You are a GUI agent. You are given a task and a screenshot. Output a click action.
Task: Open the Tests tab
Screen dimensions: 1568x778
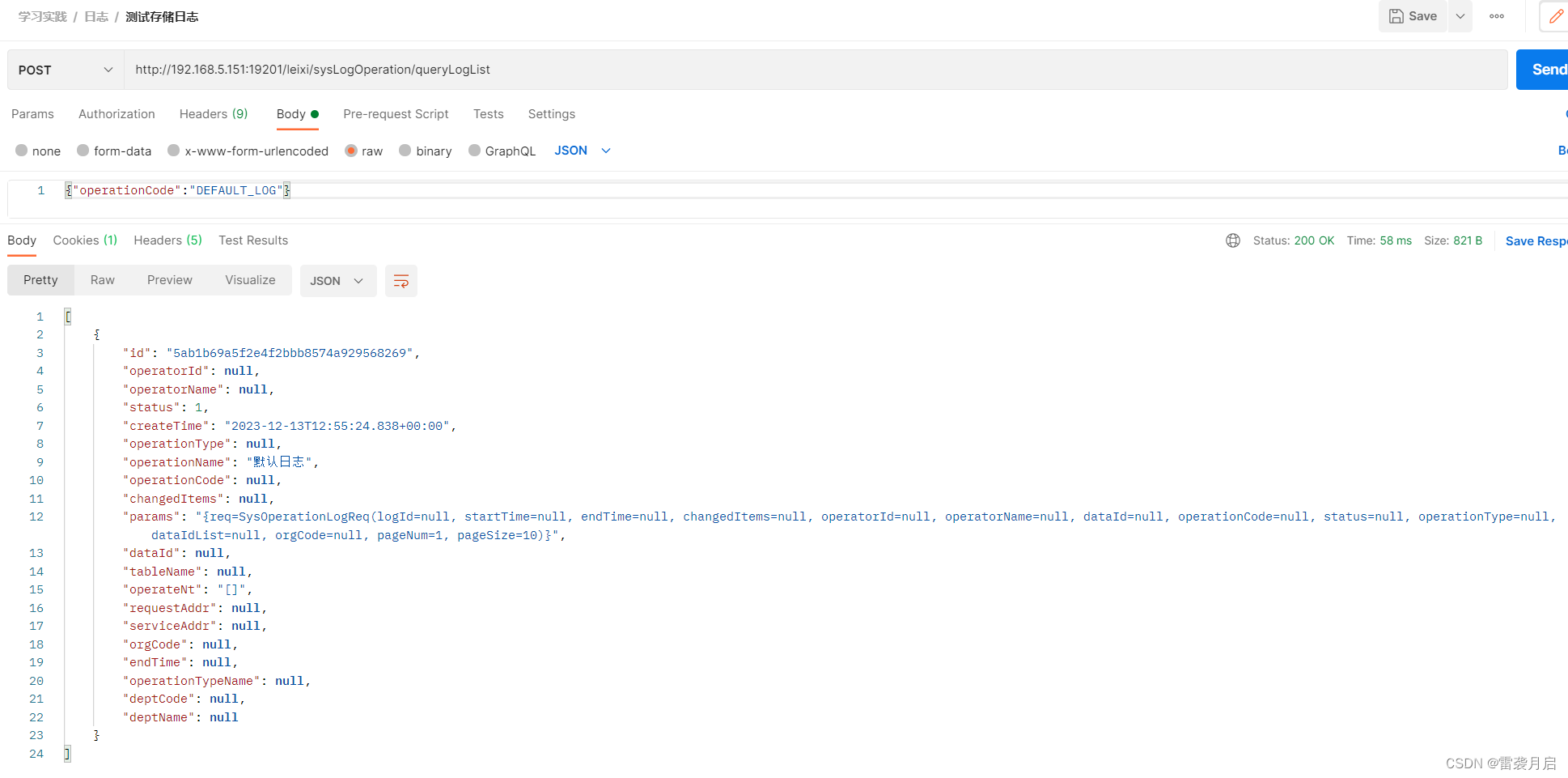tap(488, 114)
